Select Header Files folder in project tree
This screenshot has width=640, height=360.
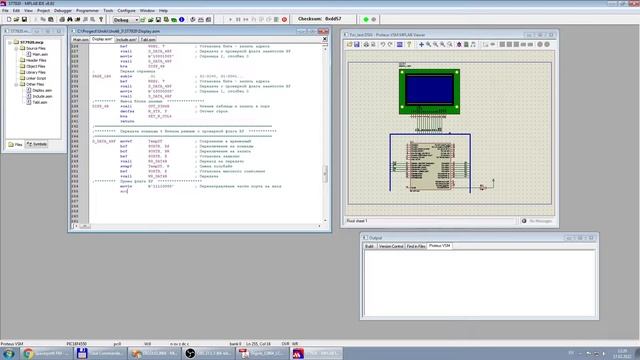(x=36, y=60)
